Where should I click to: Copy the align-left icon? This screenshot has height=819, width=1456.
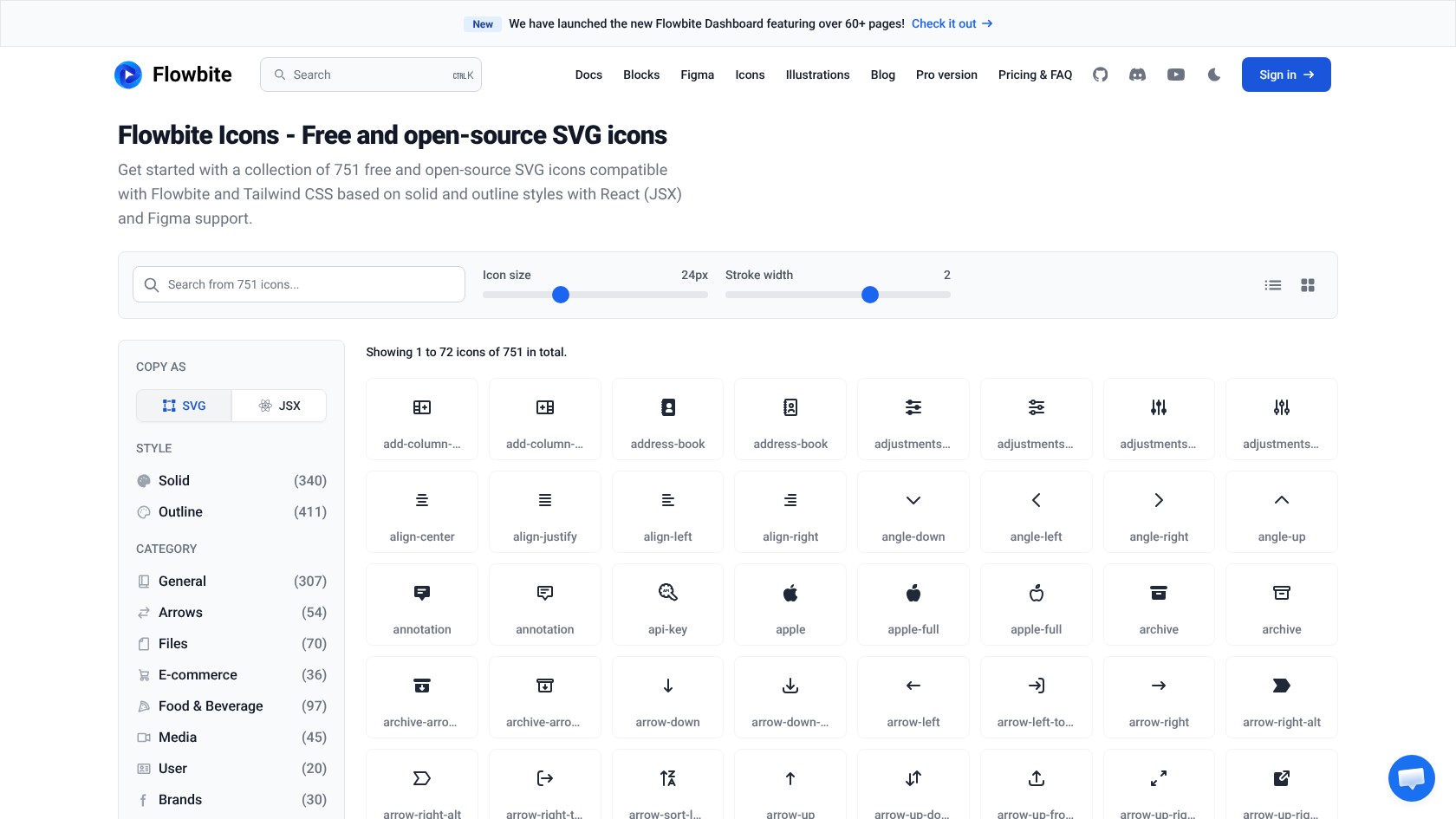point(667,511)
